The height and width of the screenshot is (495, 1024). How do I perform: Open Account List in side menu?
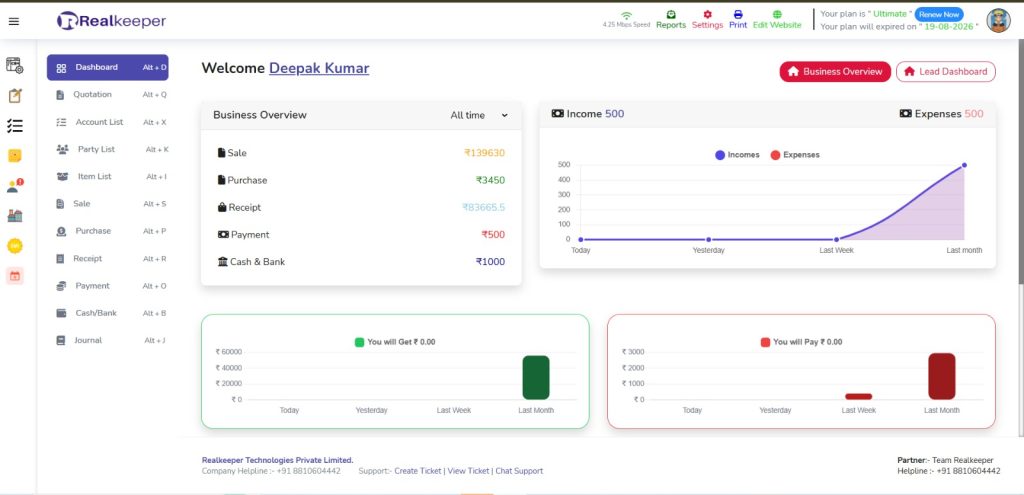coord(108,122)
